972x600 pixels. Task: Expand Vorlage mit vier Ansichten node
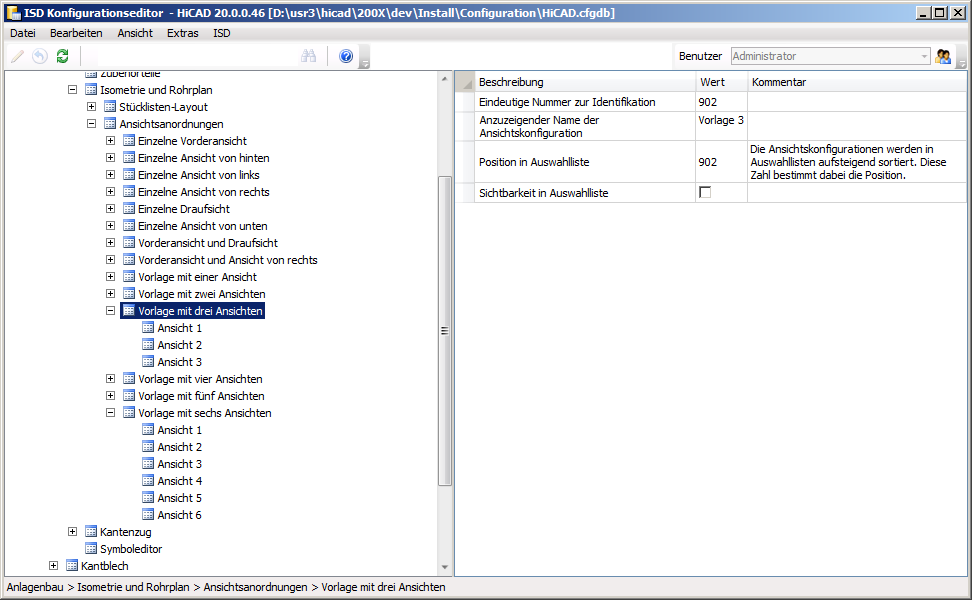(110, 379)
